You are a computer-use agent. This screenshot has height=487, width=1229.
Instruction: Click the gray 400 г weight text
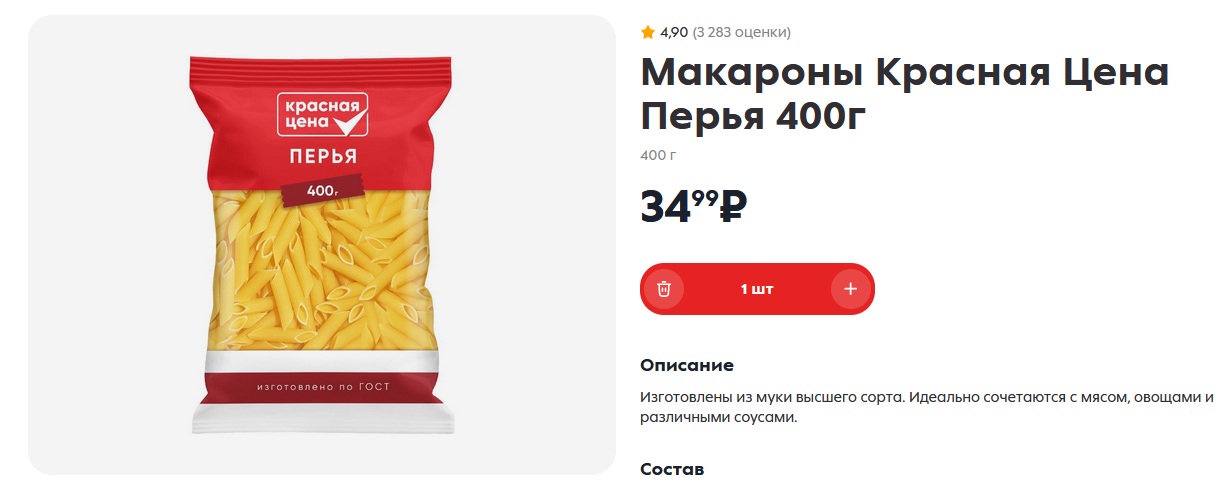pyautogui.click(x=658, y=155)
